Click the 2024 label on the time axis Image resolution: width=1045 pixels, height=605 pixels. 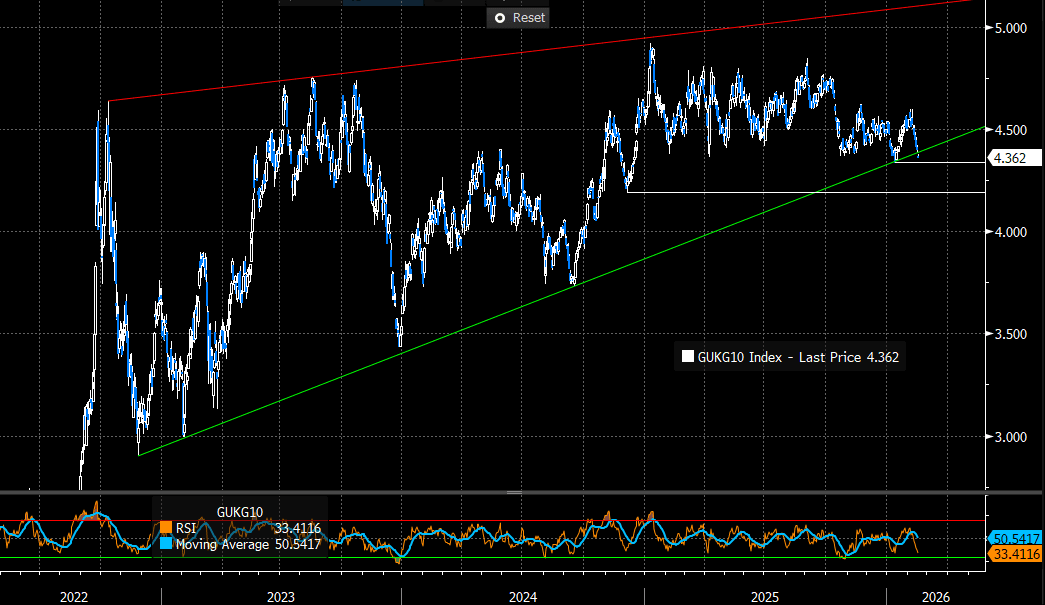click(x=523, y=596)
